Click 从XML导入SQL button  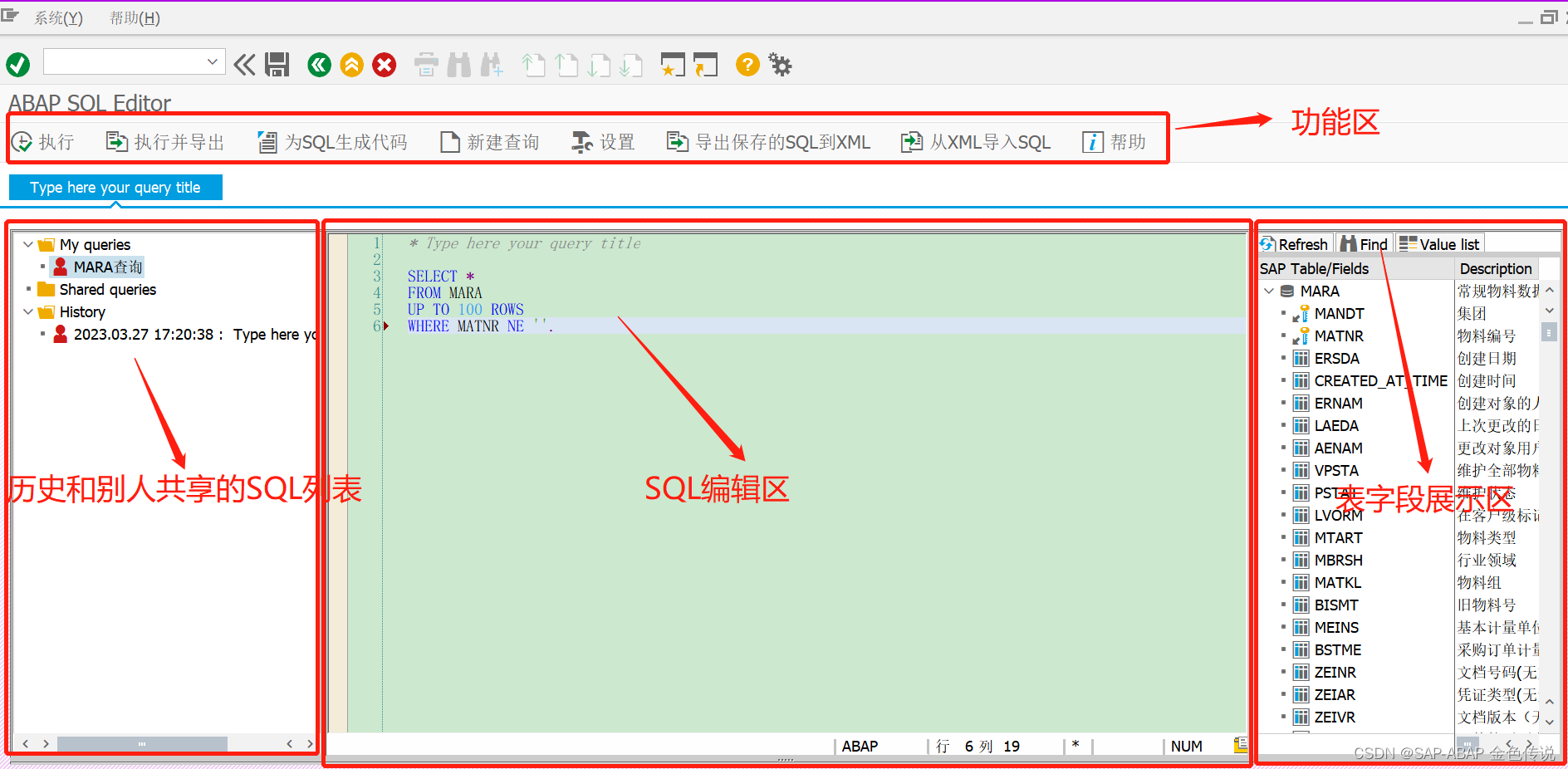(x=977, y=142)
